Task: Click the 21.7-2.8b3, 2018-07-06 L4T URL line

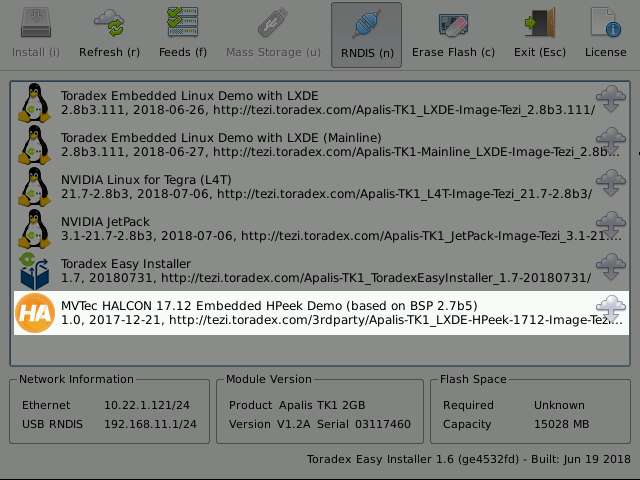Action: (327, 194)
